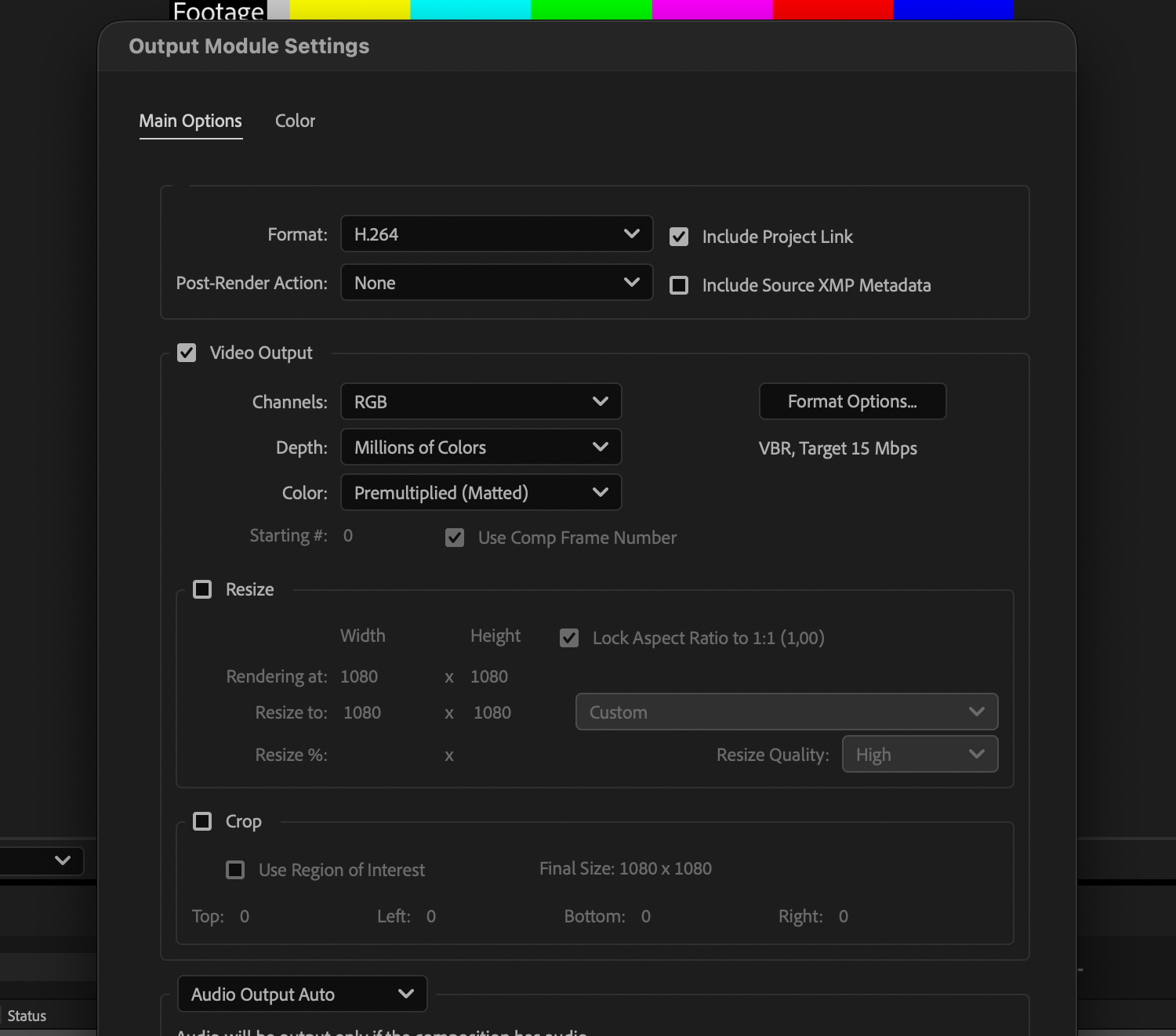
Task: Switch to the Main Options tab
Action: (x=191, y=121)
